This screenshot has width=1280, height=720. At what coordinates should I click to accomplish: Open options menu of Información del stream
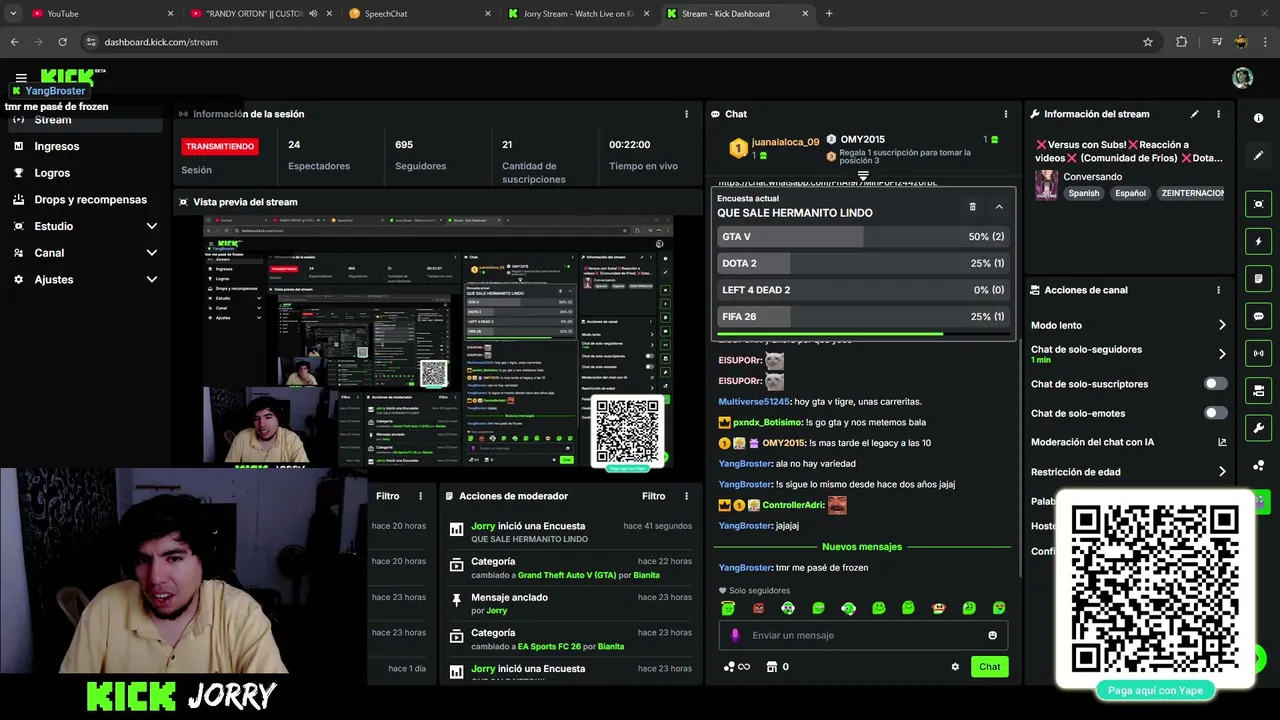click(x=1218, y=114)
